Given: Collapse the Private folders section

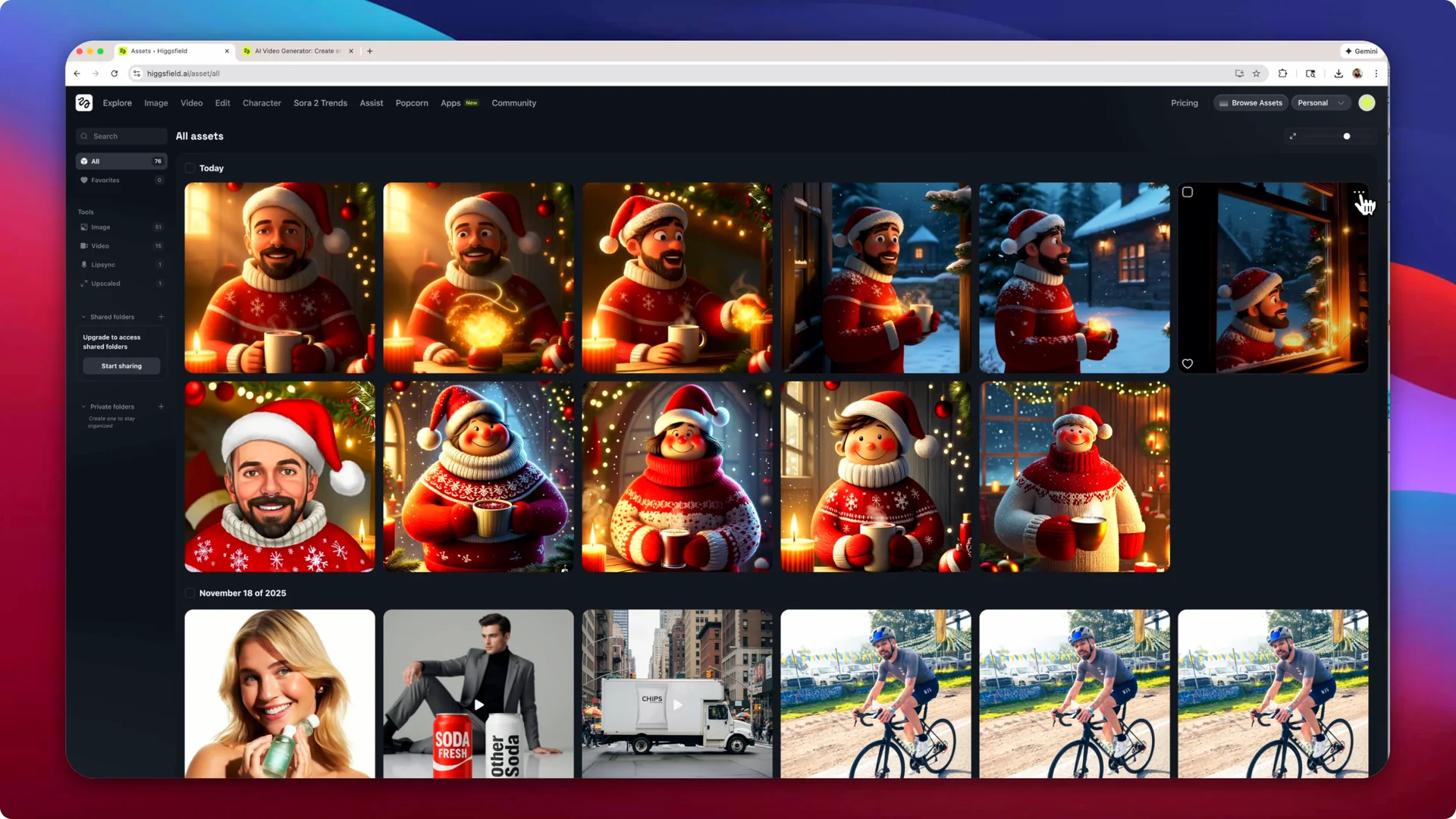Looking at the screenshot, I should (84, 406).
